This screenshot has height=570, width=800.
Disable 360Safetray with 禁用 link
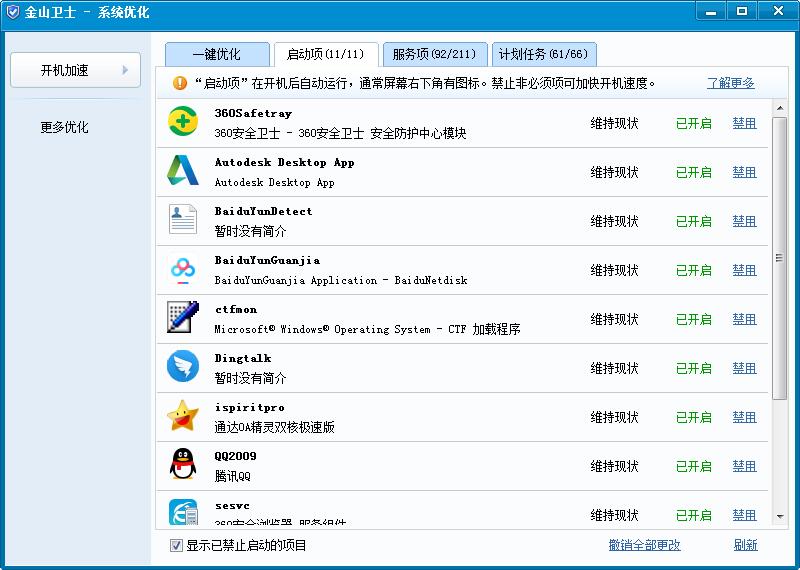click(744, 123)
